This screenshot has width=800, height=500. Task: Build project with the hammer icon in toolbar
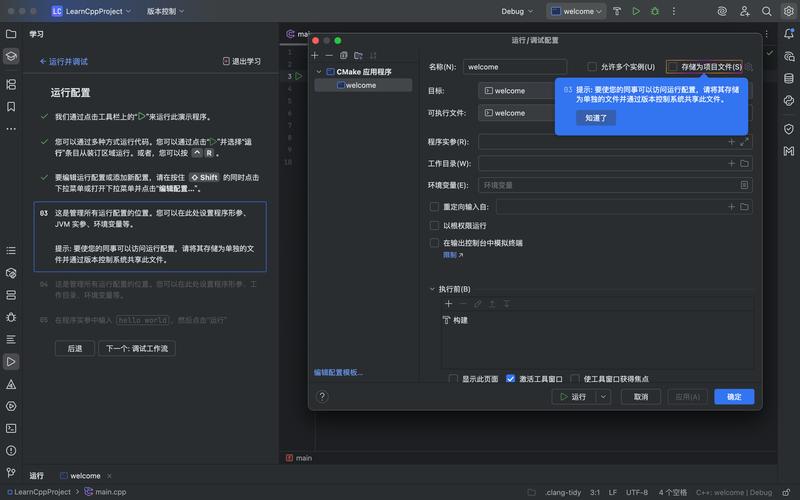click(617, 11)
